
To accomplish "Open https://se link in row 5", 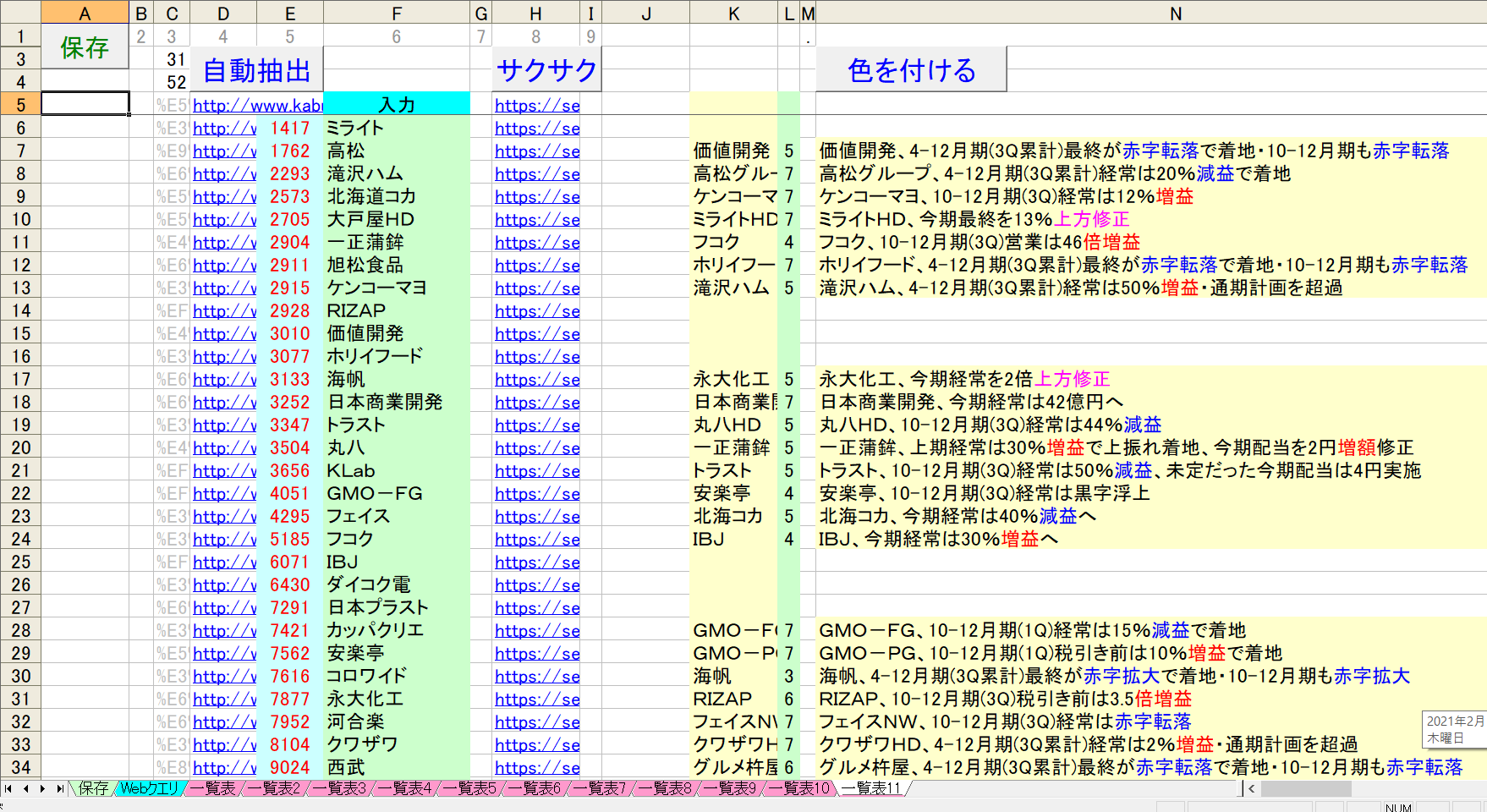I will point(537,105).
